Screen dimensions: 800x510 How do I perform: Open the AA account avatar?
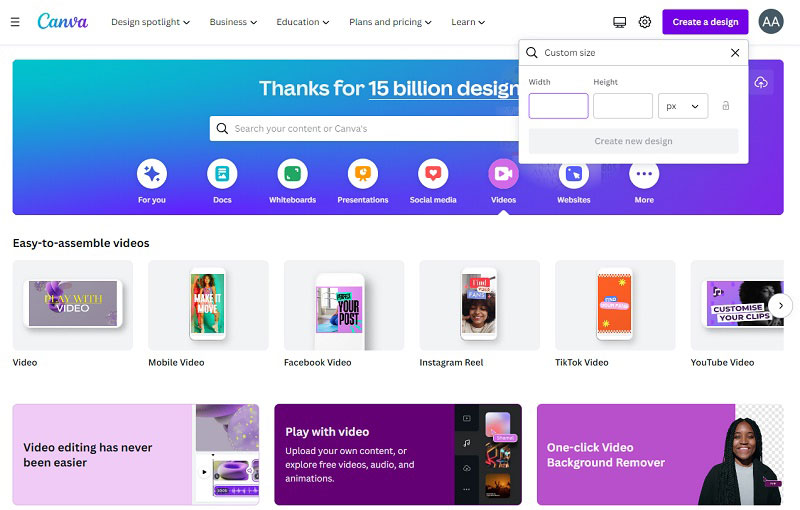click(x=770, y=21)
